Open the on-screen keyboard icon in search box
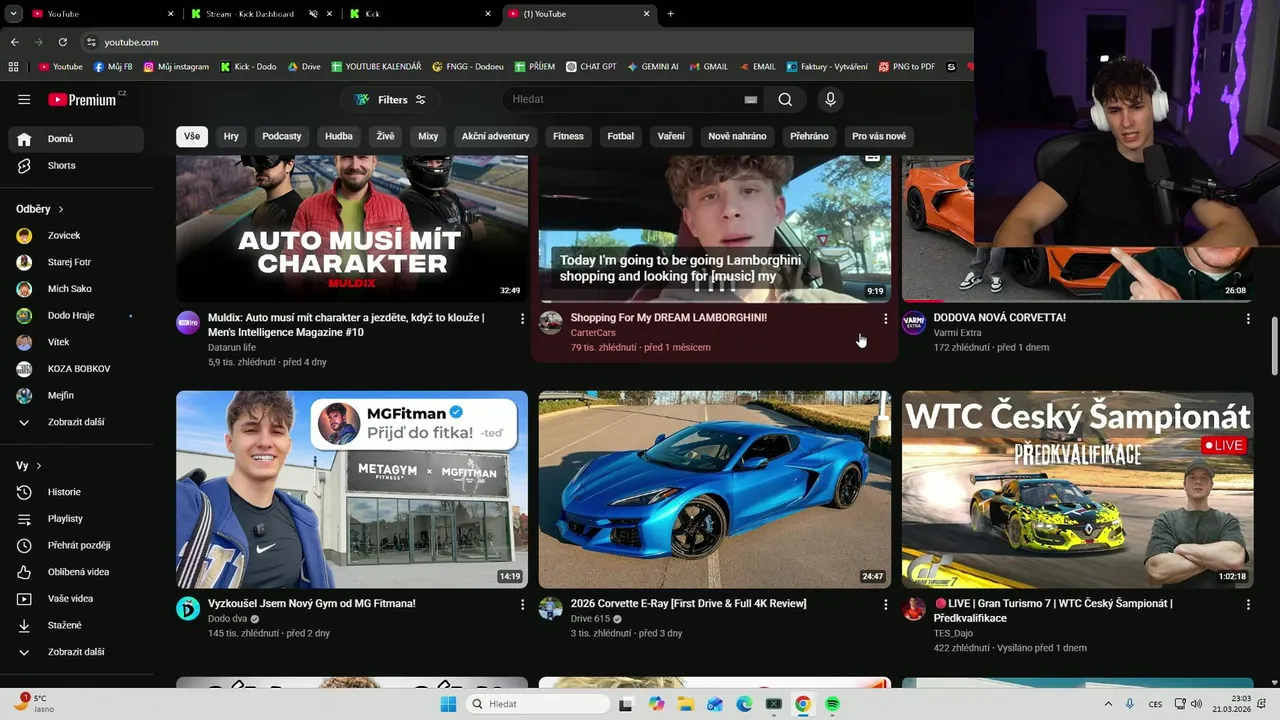Image resolution: width=1280 pixels, height=720 pixels. (751, 99)
